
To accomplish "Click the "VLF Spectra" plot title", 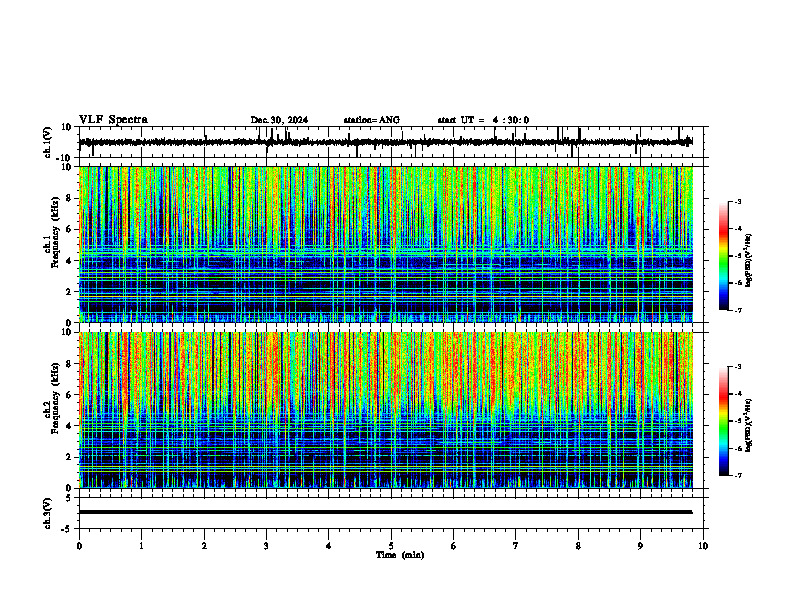I will tap(113, 120).
